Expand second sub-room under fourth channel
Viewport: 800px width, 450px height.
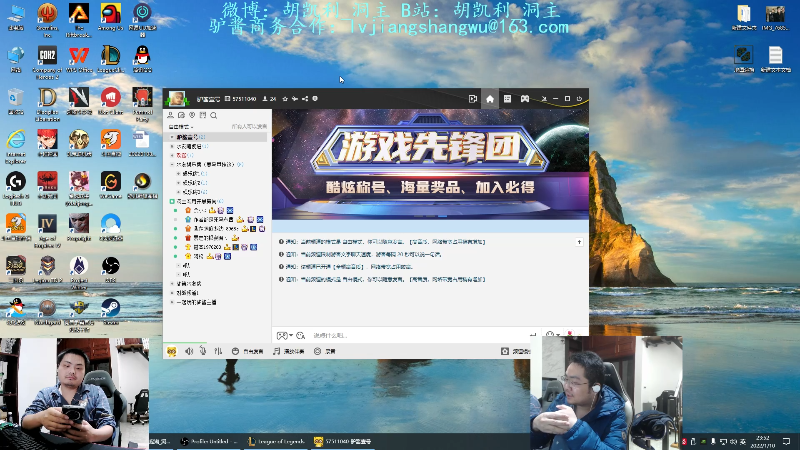179,183
